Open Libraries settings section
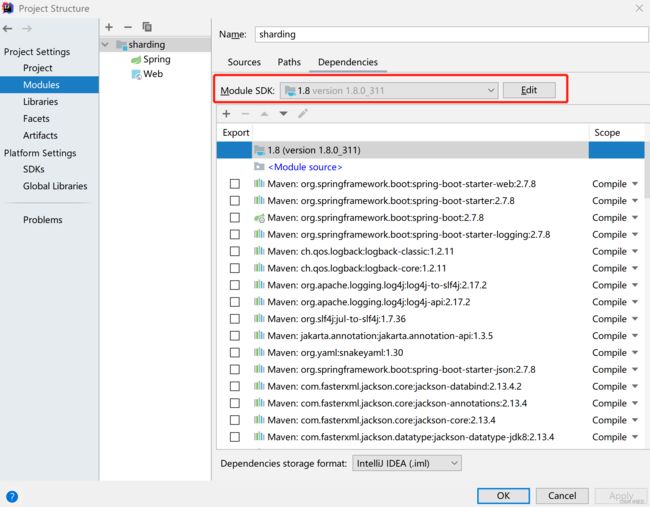650x507 pixels. [x=41, y=102]
